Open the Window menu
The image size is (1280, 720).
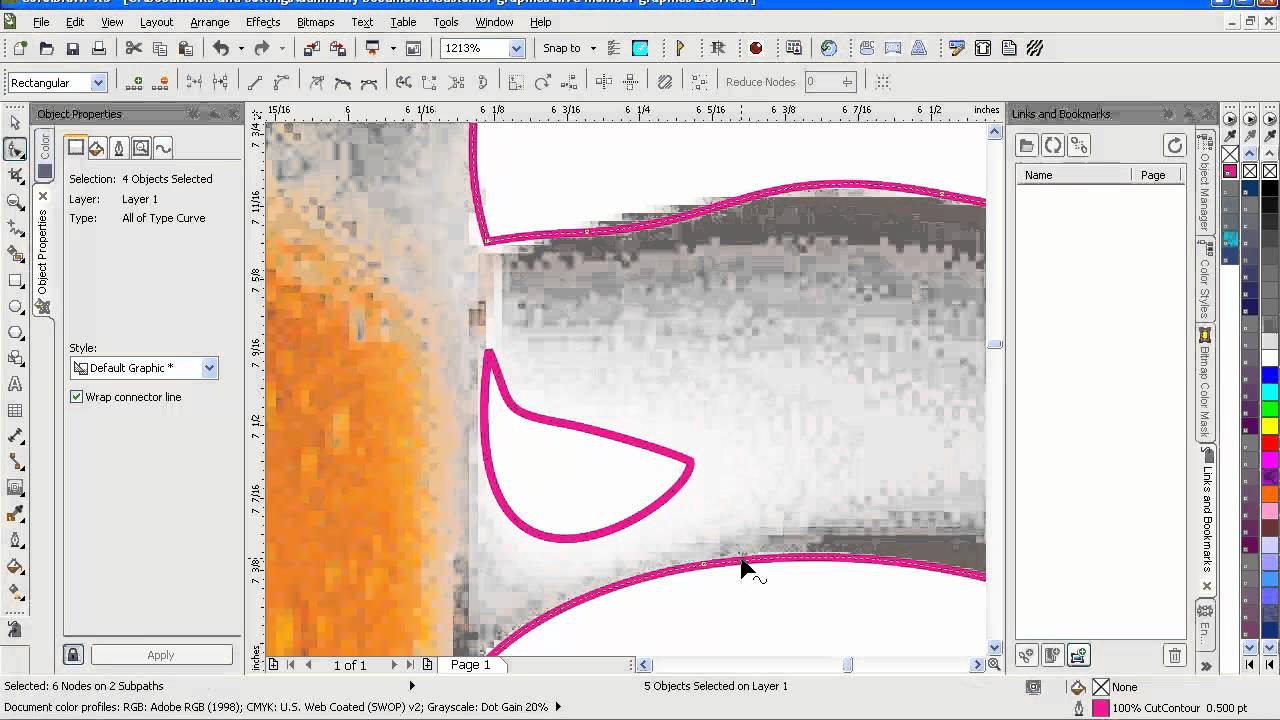(x=494, y=22)
